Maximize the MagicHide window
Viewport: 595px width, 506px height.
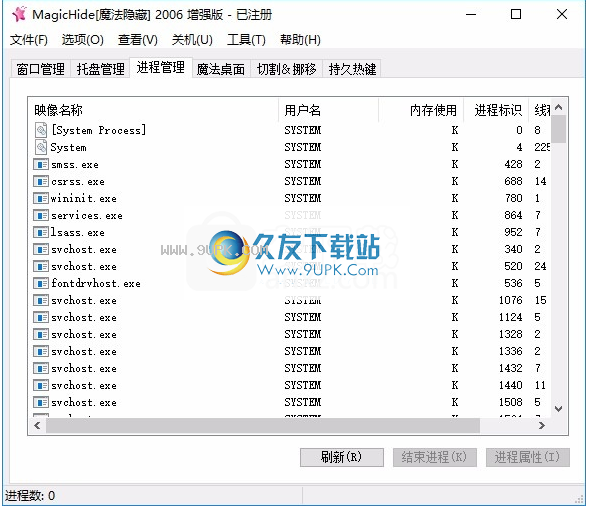coord(516,14)
